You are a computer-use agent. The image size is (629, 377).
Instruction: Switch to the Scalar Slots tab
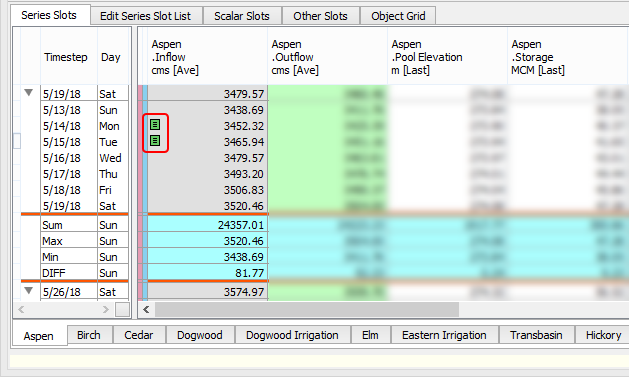coord(241,16)
